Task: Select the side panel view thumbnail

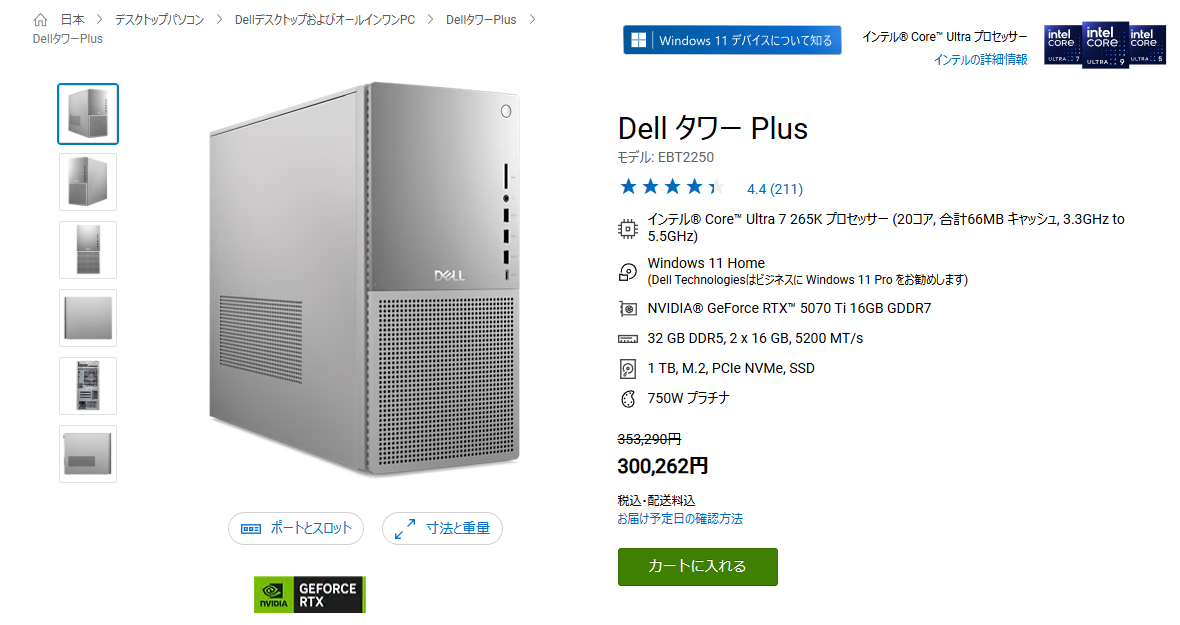Action: [88, 318]
